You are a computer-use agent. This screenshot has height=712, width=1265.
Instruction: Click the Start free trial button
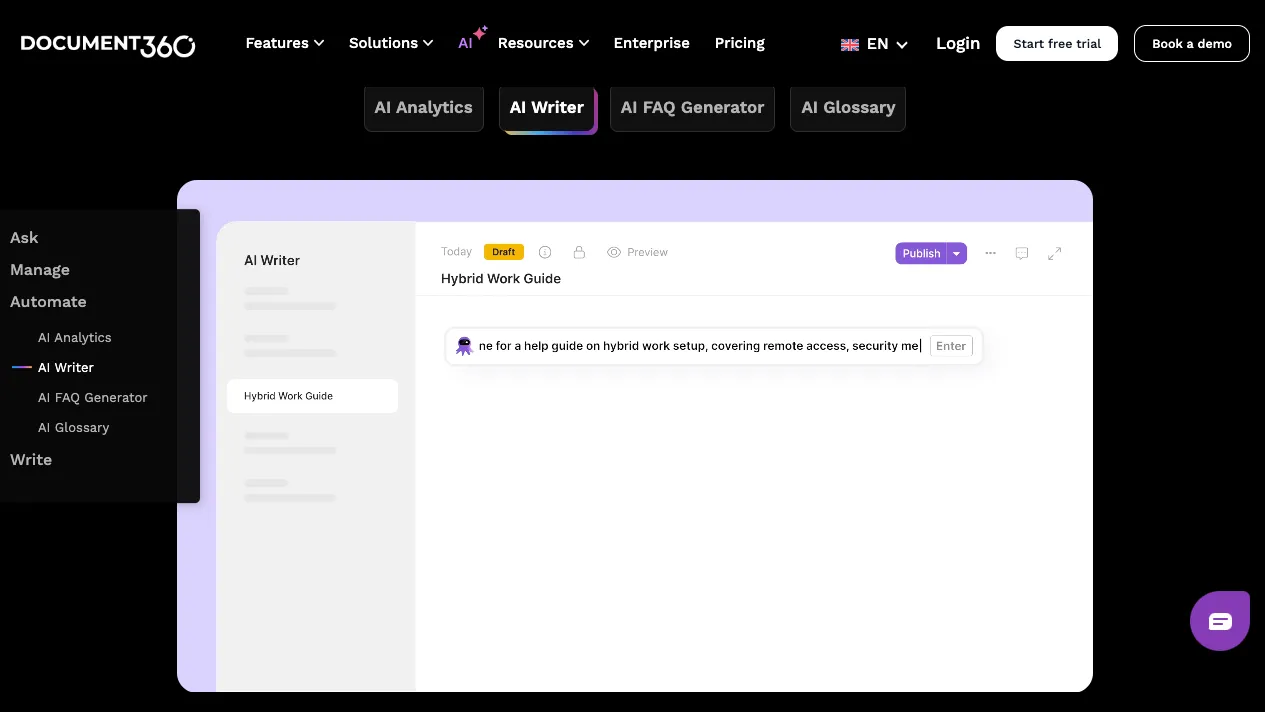(x=1057, y=44)
